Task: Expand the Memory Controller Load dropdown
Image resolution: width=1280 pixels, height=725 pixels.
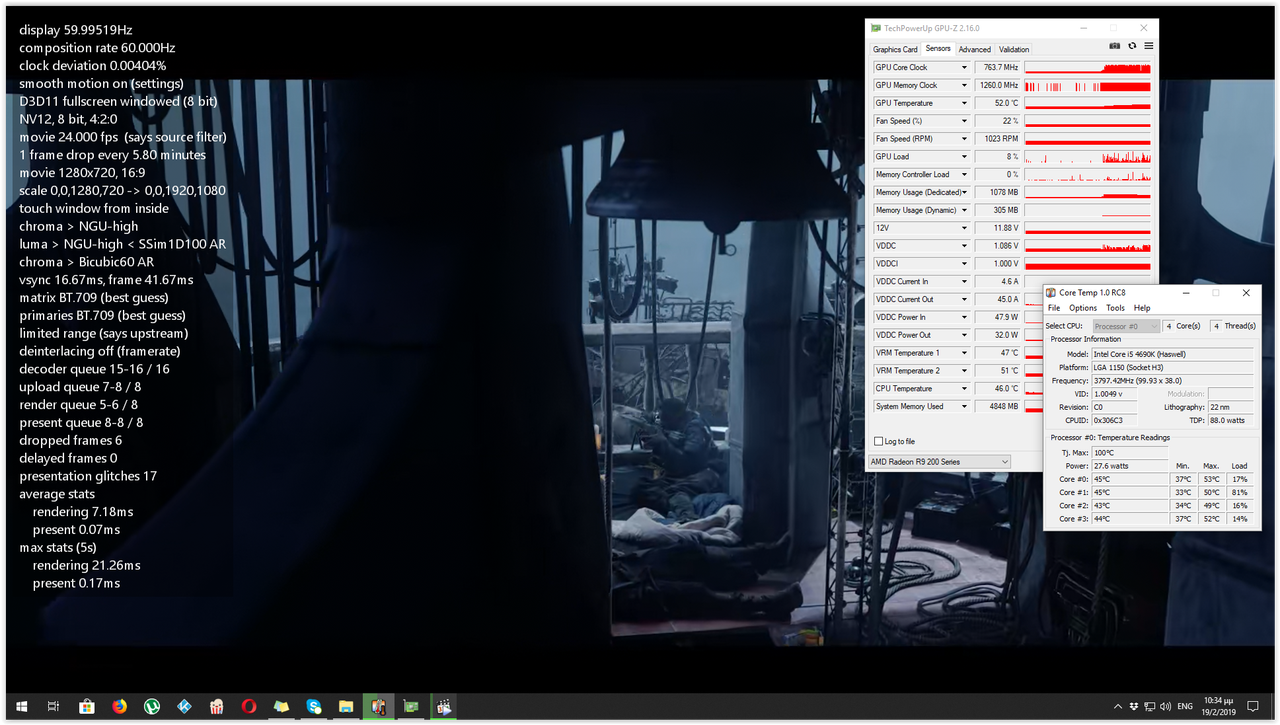Action: pyautogui.click(x=964, y=175)
